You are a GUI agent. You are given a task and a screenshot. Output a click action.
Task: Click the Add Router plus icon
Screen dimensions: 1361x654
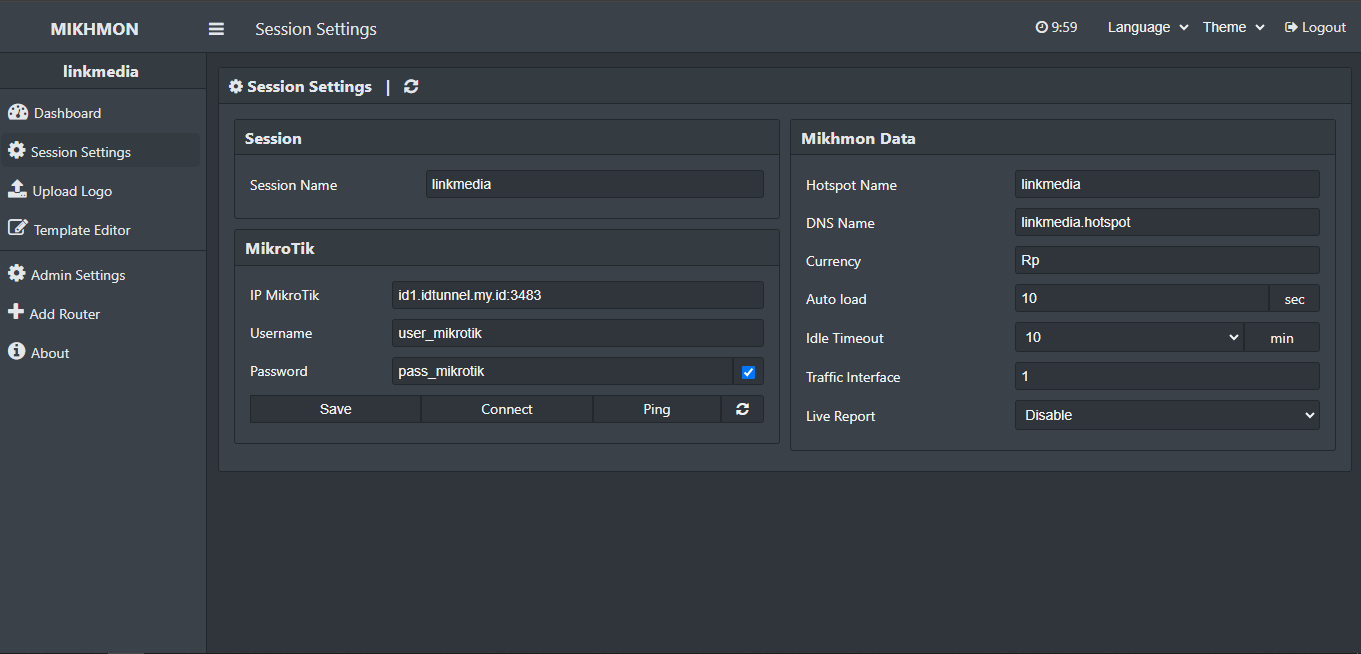point(16,313)
